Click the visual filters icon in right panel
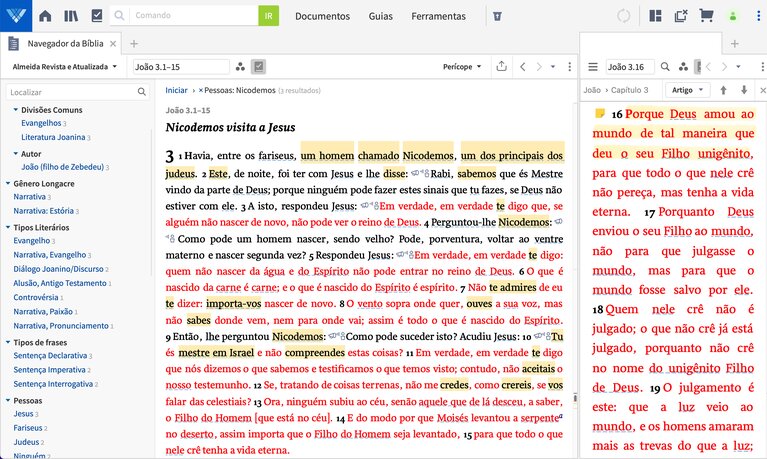The height and width of the screenshot is (459, 767). pyautogui.click(x=683, y=67)
